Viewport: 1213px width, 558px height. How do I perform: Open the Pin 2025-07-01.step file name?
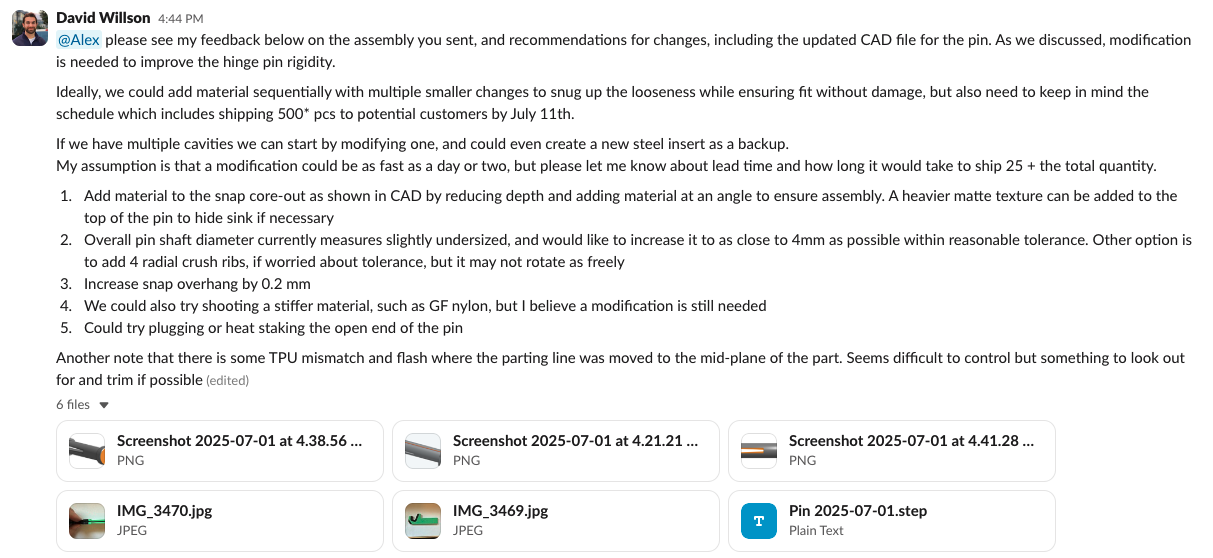click(858, 510)
